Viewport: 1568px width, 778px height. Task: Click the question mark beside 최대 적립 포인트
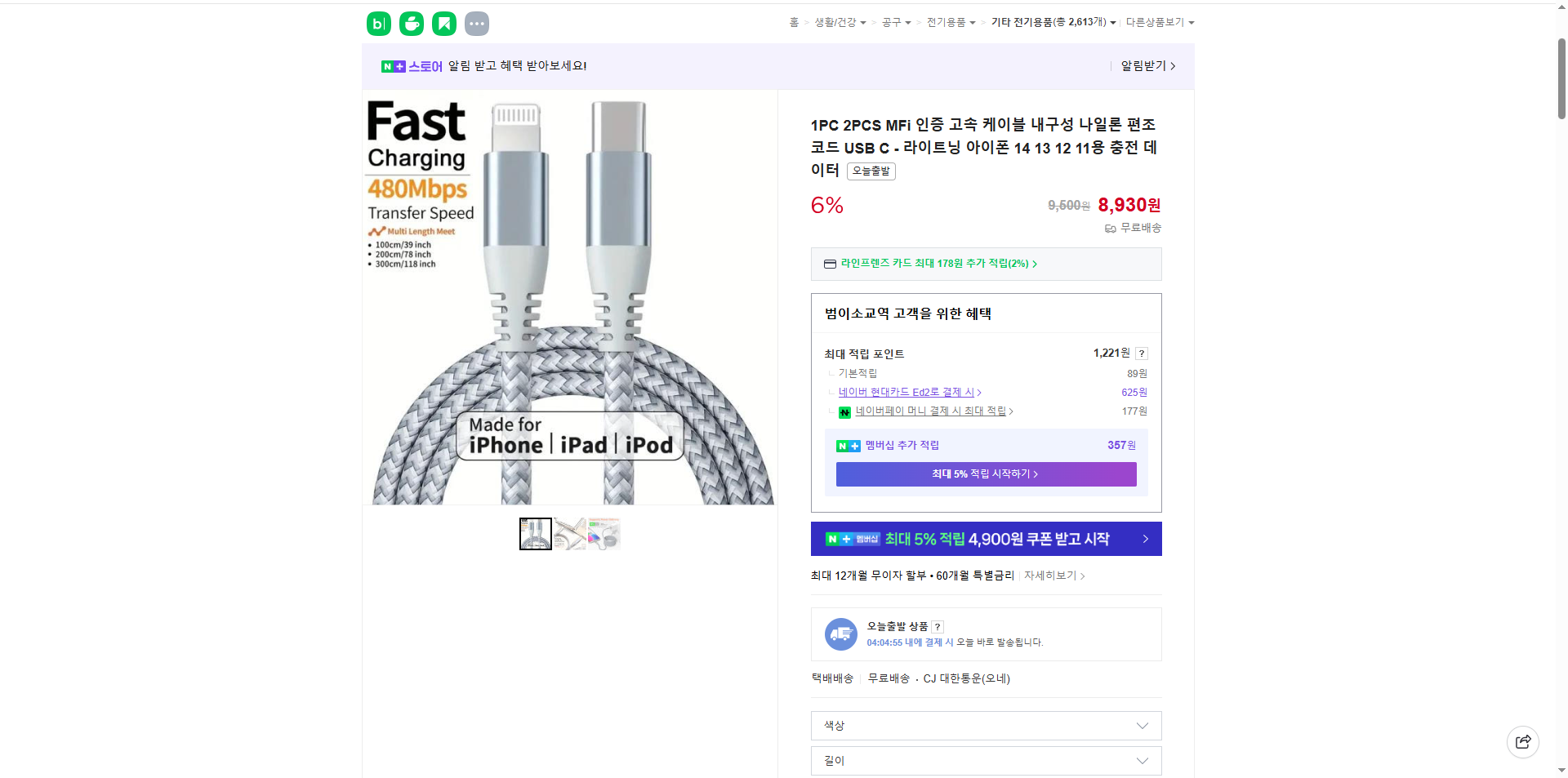tap(1142, 353)
